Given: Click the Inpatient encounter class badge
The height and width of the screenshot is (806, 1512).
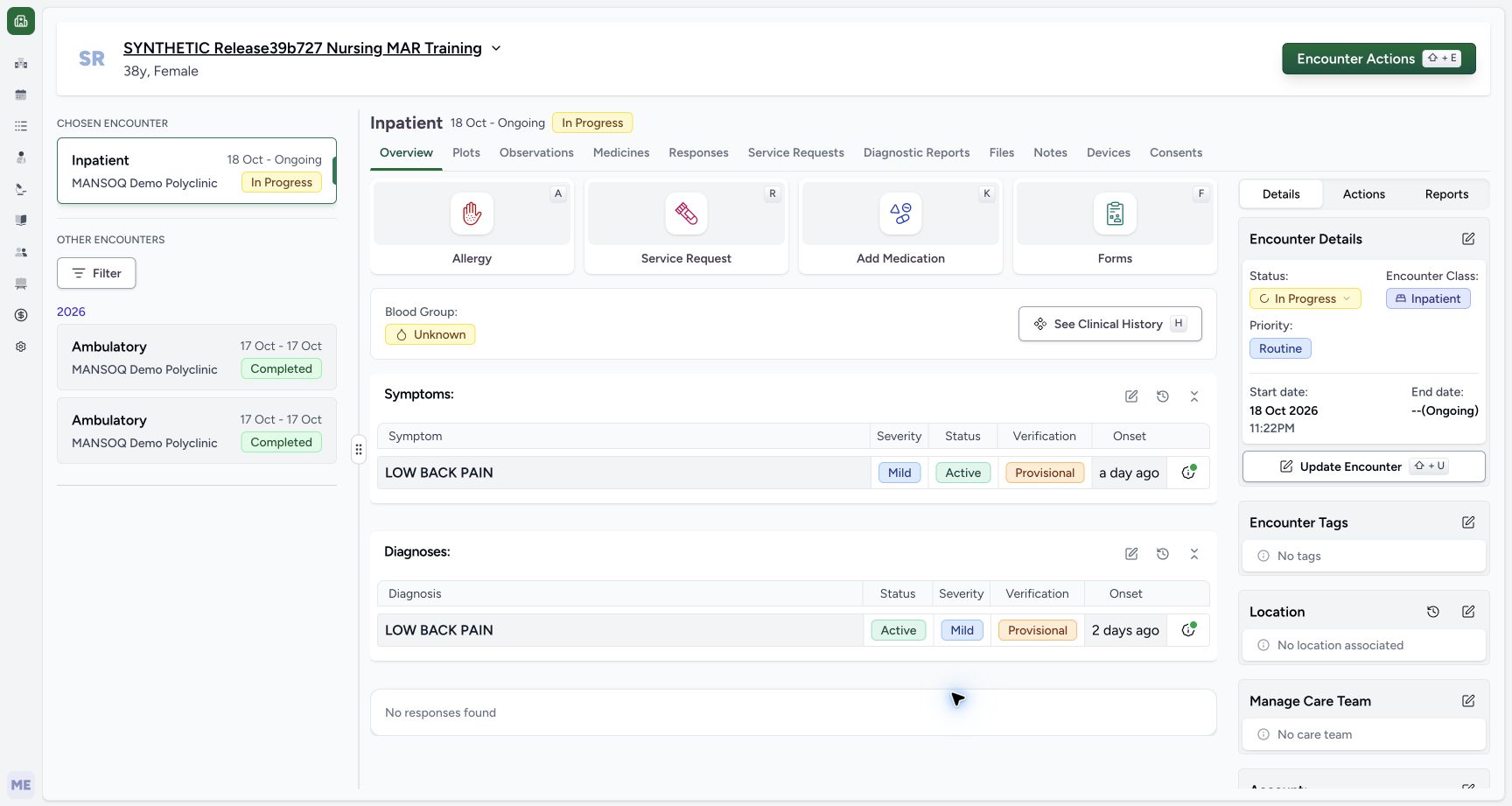Looking at the screenshot, I should [1428, 298].
